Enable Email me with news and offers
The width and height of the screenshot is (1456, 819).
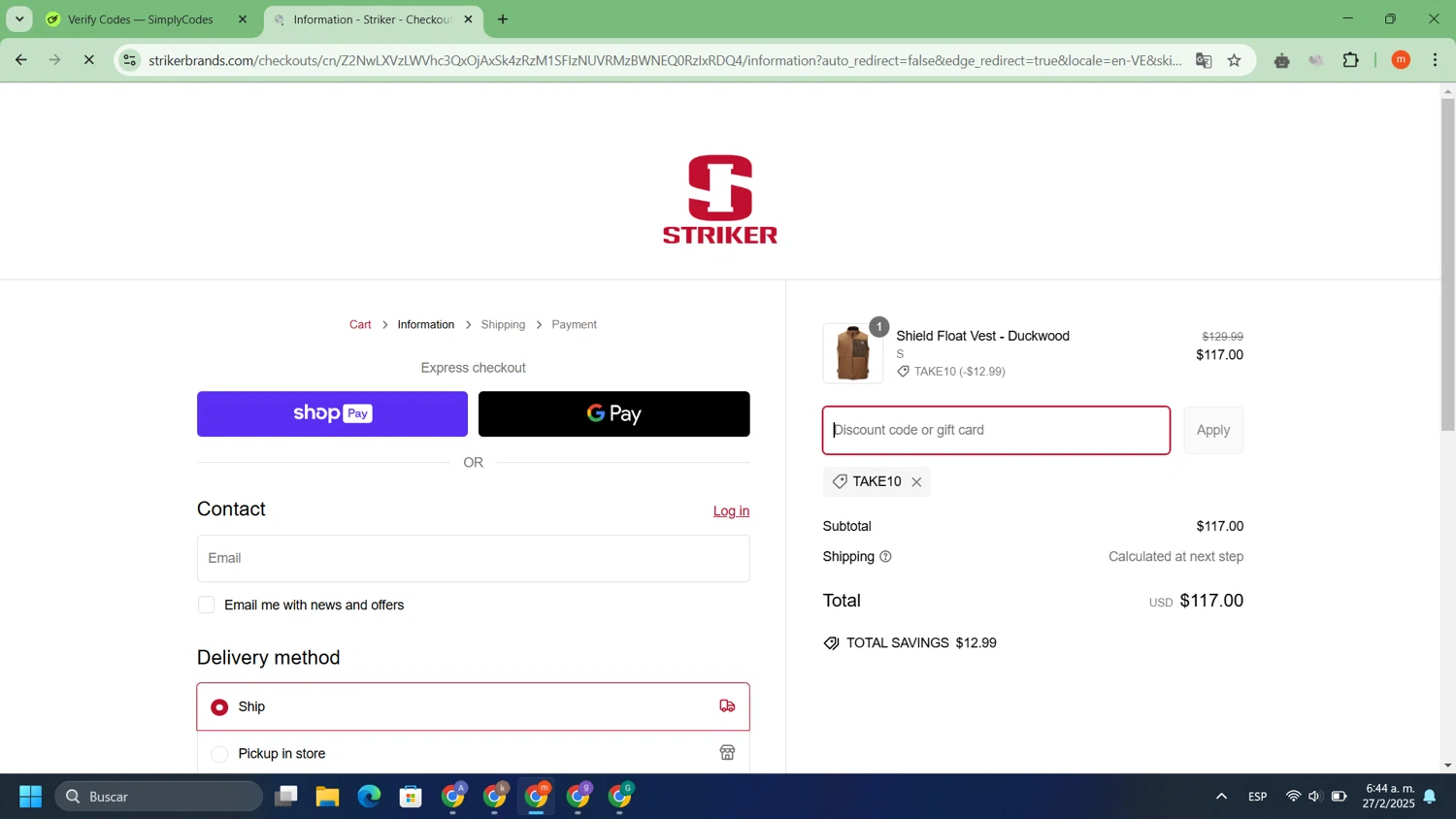tap(206, 605)
